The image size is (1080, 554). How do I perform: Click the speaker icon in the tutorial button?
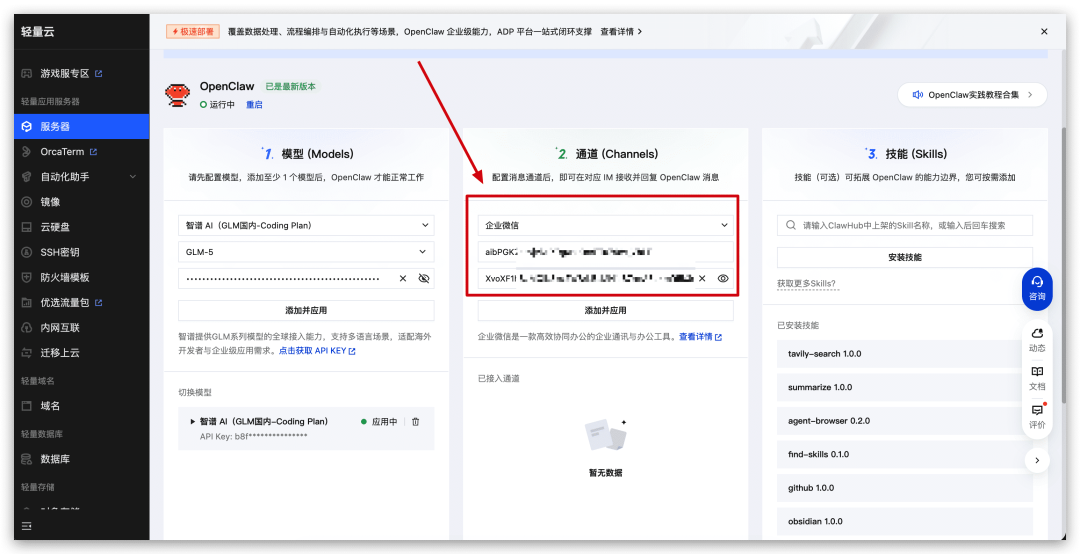[x=917, y=95]
